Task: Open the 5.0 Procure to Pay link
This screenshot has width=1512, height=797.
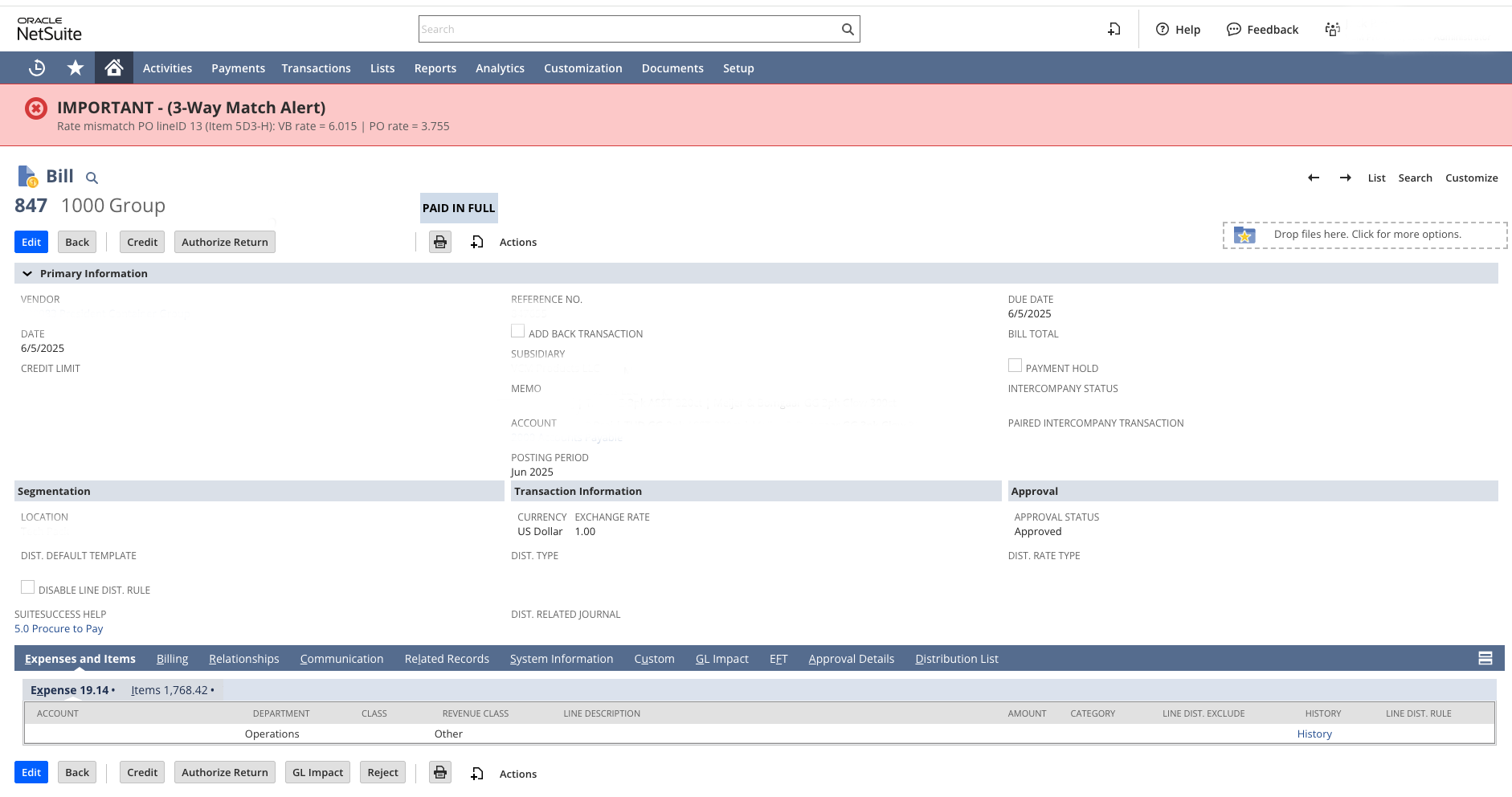Action: click(x=59, y=629)
